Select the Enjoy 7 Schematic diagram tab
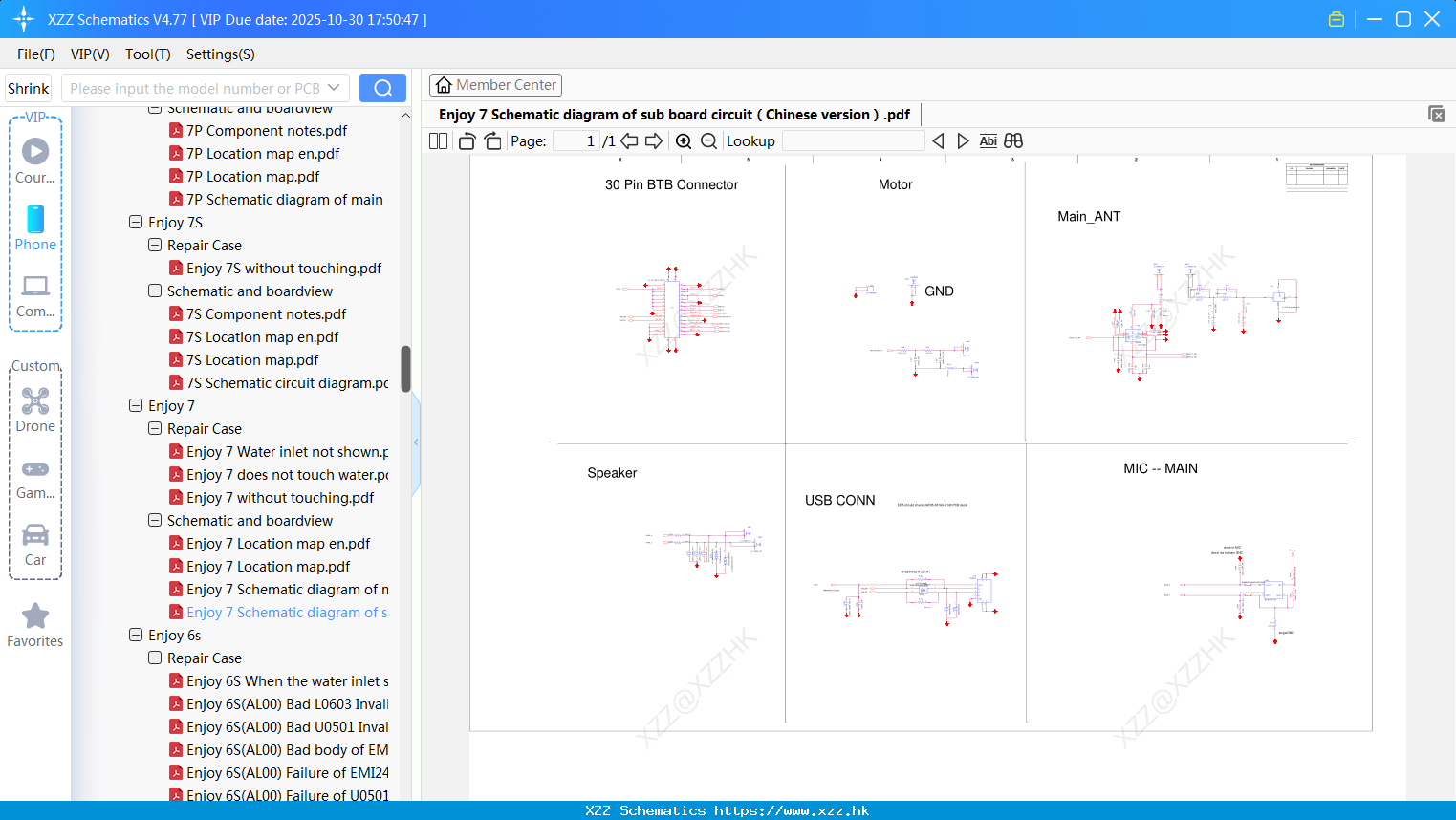The width and height of the screenshot is (1456, 820). [x=674, y=115]
